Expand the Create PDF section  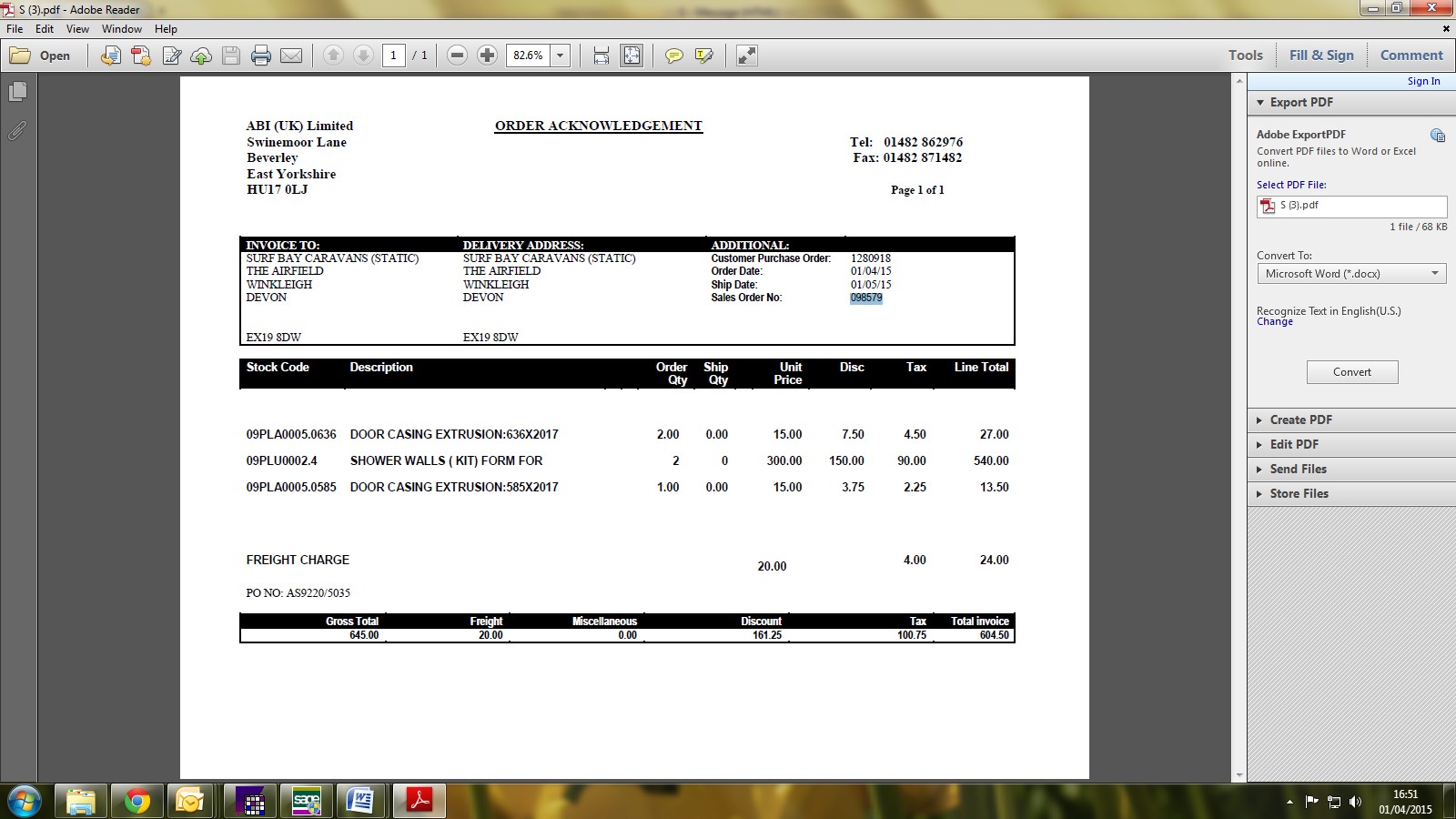[x=1351, y=420]
